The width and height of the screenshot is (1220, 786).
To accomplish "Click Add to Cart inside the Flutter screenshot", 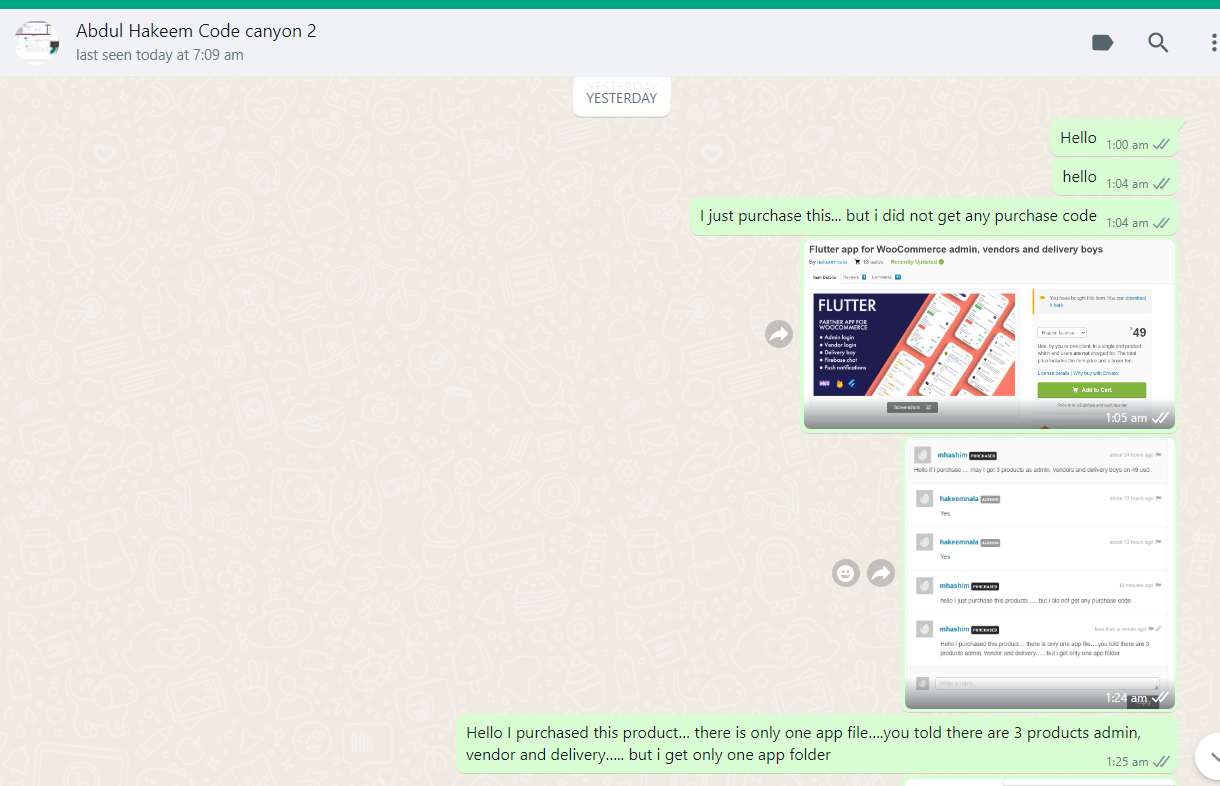I will [x=1091, y=390].
